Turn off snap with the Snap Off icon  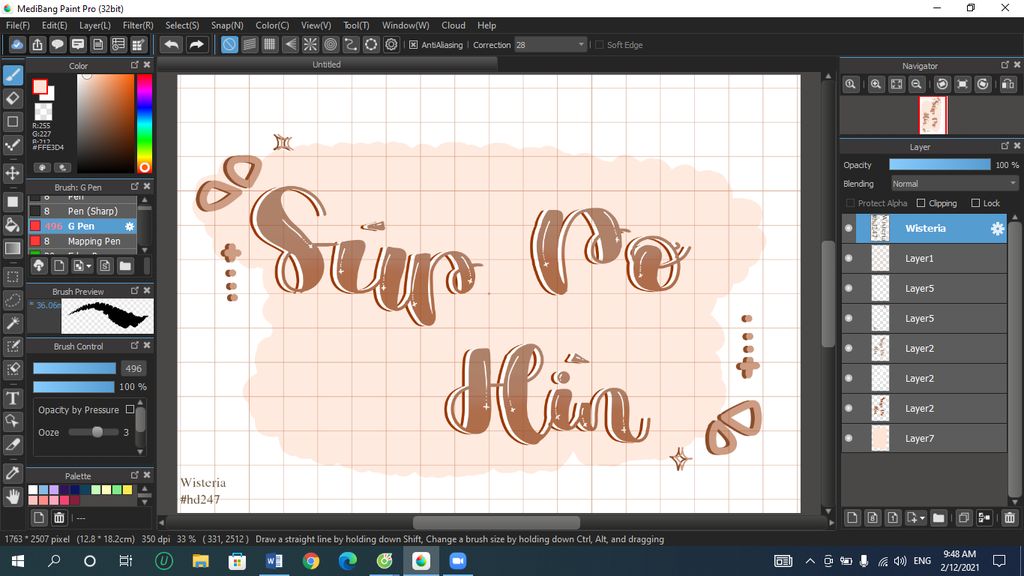[229, 44]
